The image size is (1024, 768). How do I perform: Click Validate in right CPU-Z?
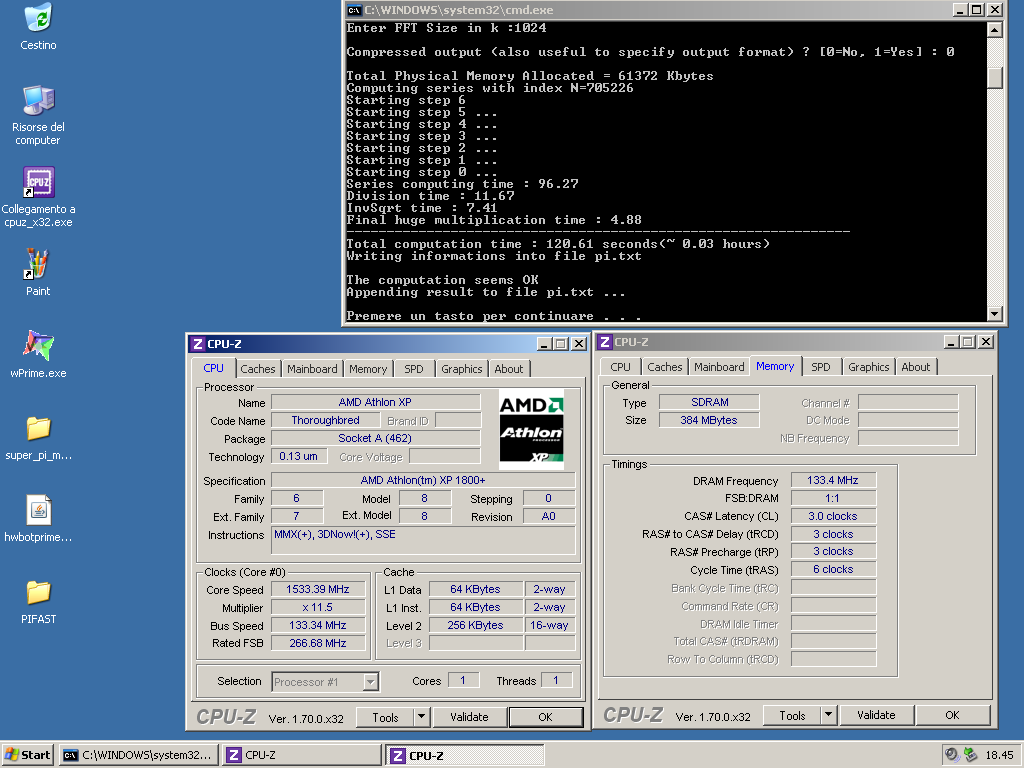pyautogui.click(x=876, y=715)
